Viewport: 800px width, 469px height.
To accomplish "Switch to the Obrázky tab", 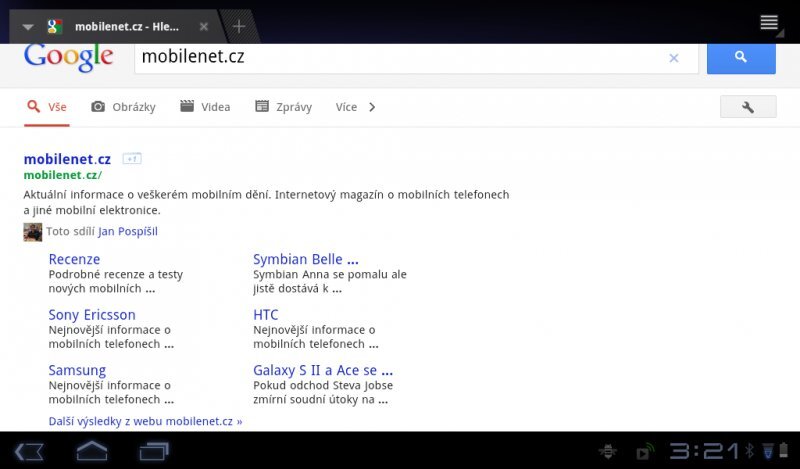I will (x=123, y=107).
